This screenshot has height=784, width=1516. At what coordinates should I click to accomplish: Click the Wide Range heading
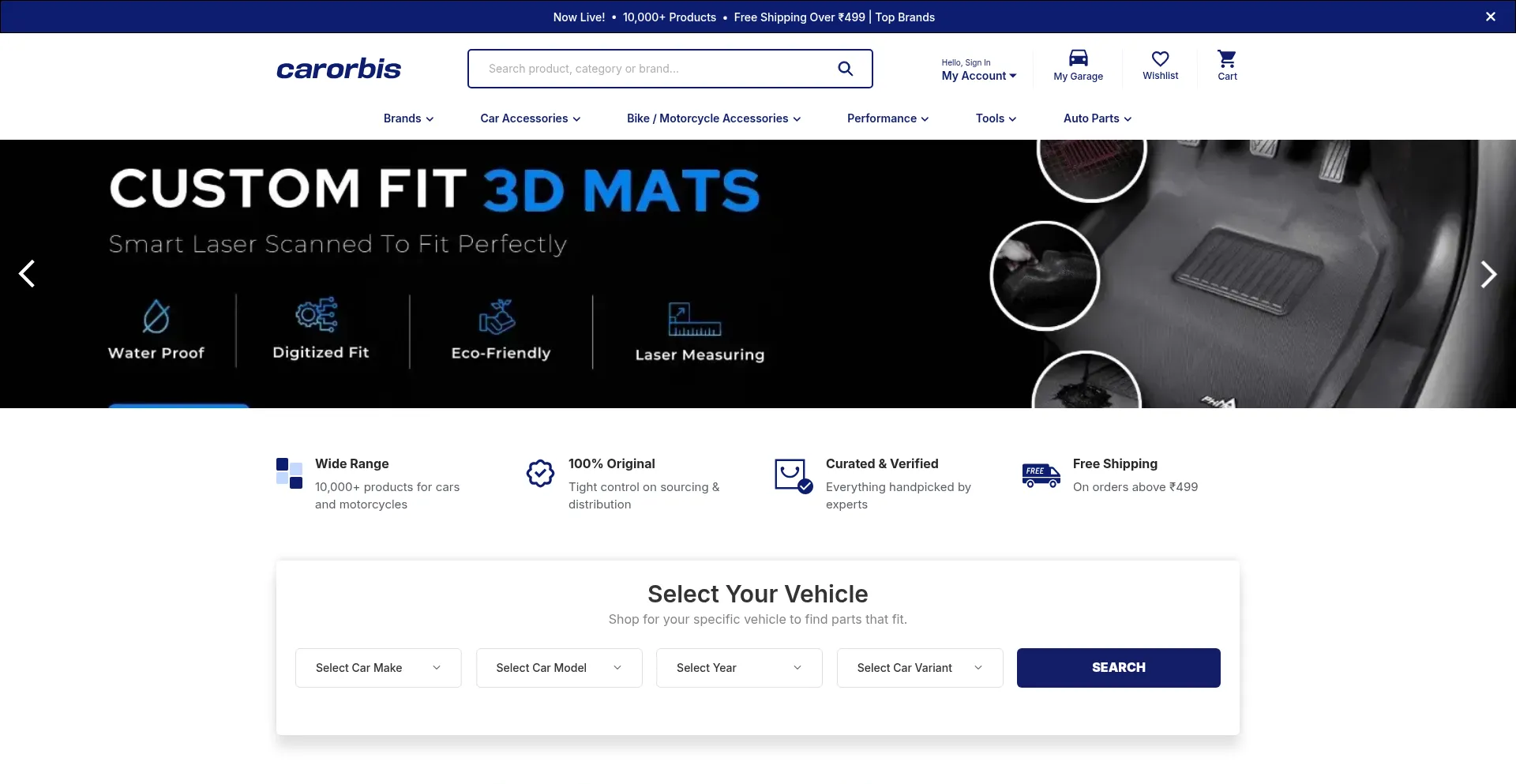352,463
